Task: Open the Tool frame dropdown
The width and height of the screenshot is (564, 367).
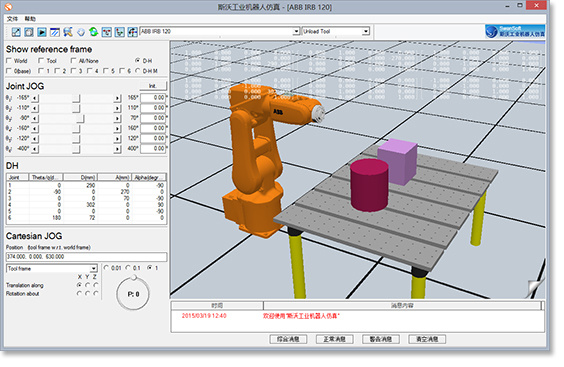Action: pyautogui.click(x=94, y=269)
